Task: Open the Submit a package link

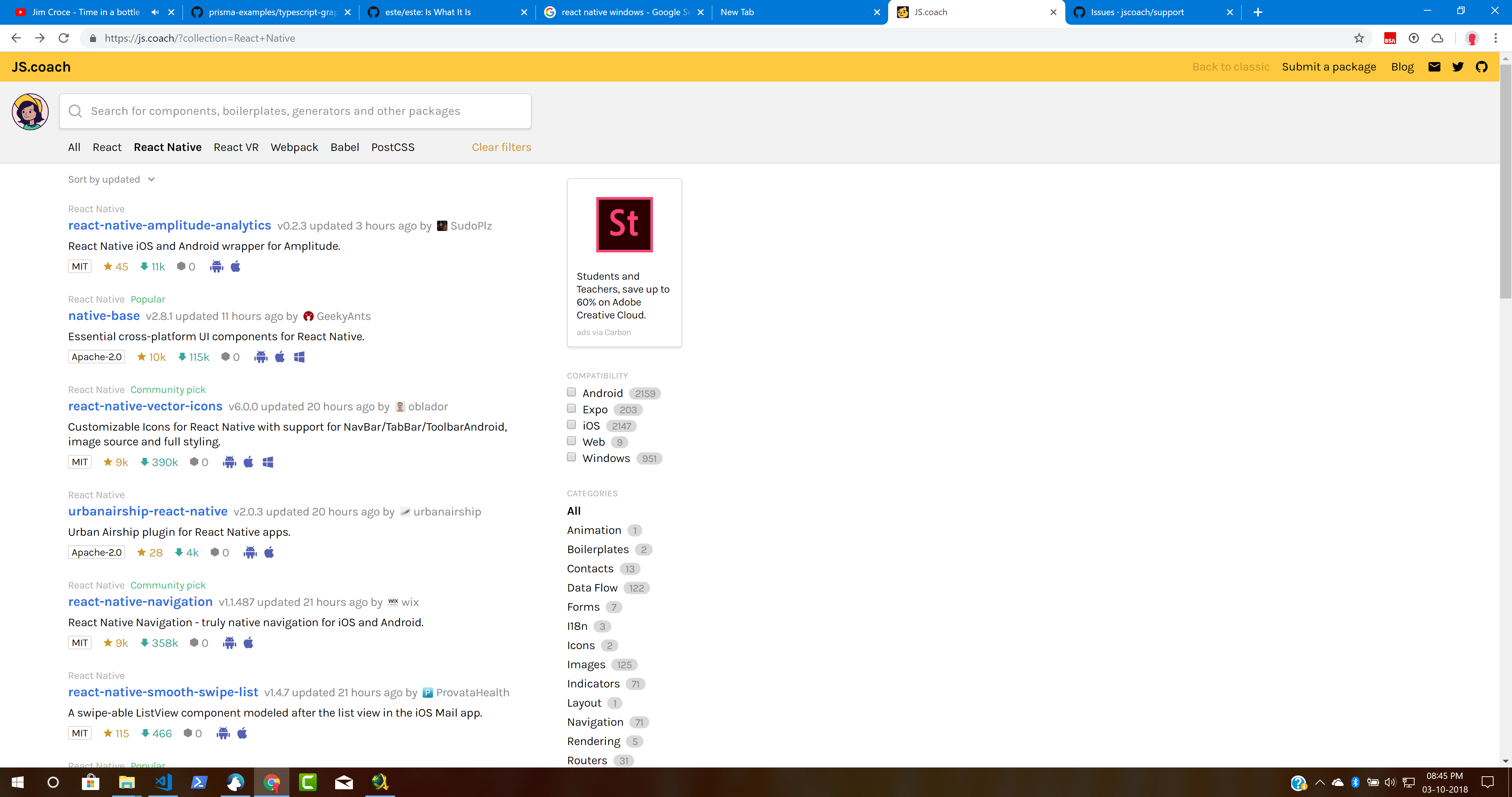Action: [1329, 66]
